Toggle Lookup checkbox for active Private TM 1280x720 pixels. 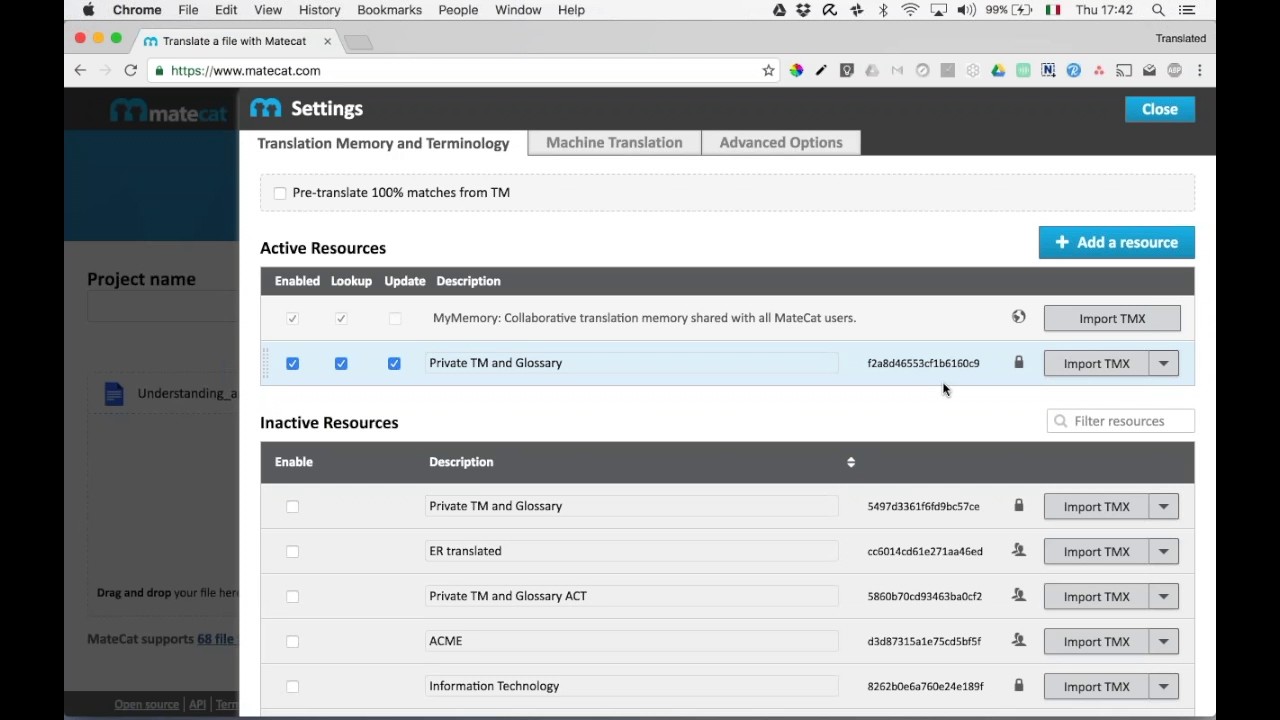click(341, 363)
